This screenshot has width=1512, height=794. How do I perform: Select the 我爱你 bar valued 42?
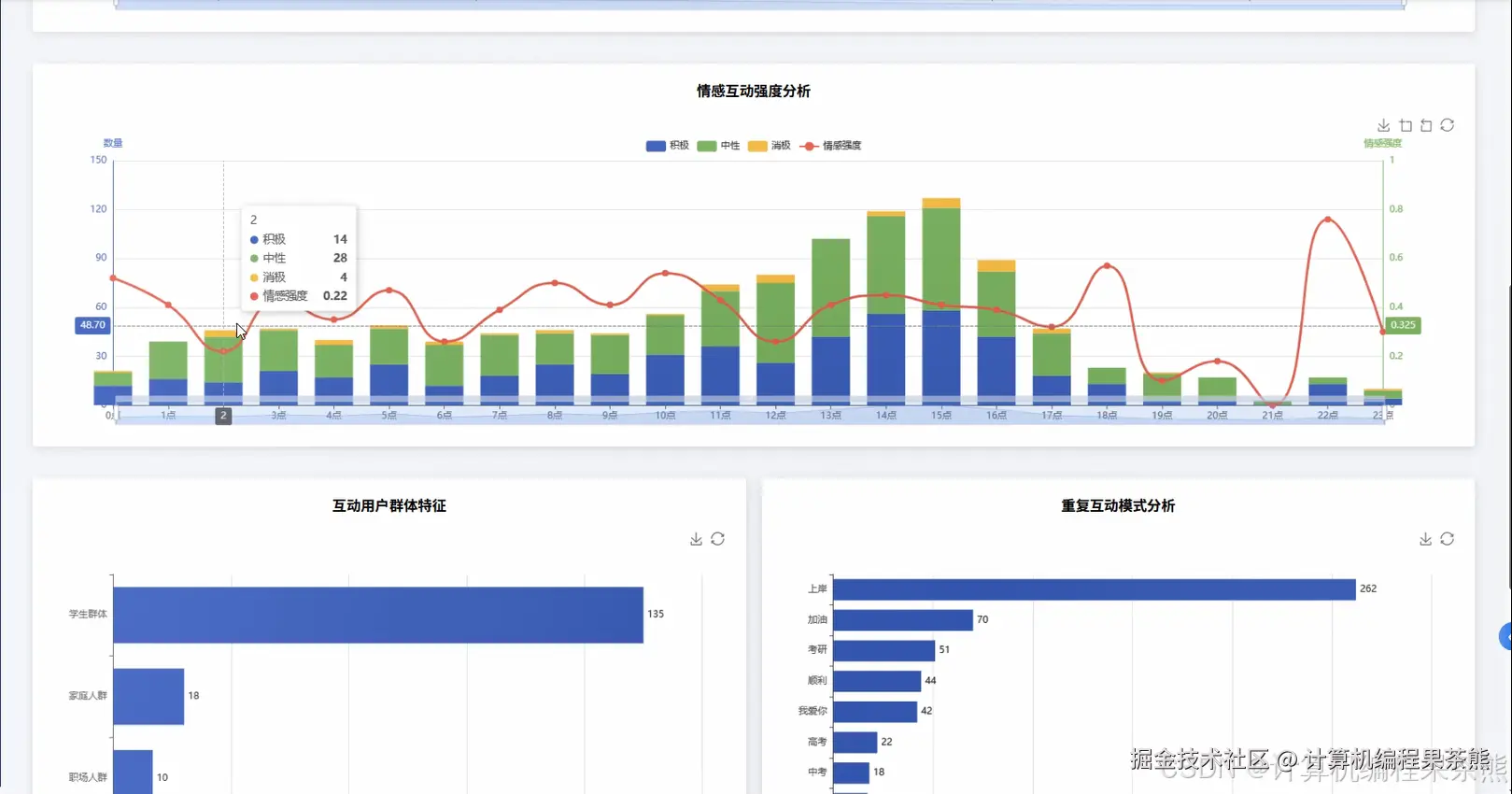[x=875, y=711]
